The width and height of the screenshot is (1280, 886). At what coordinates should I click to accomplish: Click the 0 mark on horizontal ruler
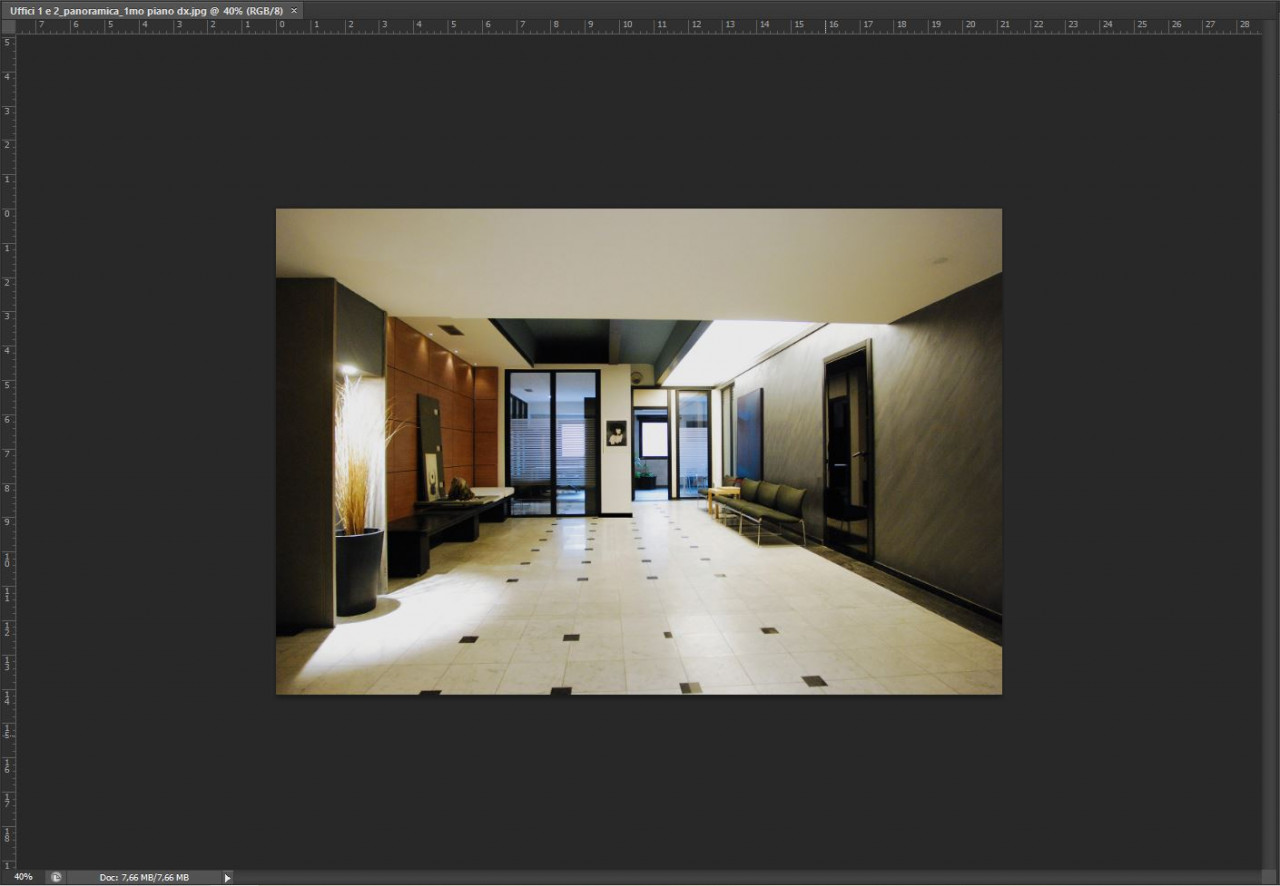point(281,26)
